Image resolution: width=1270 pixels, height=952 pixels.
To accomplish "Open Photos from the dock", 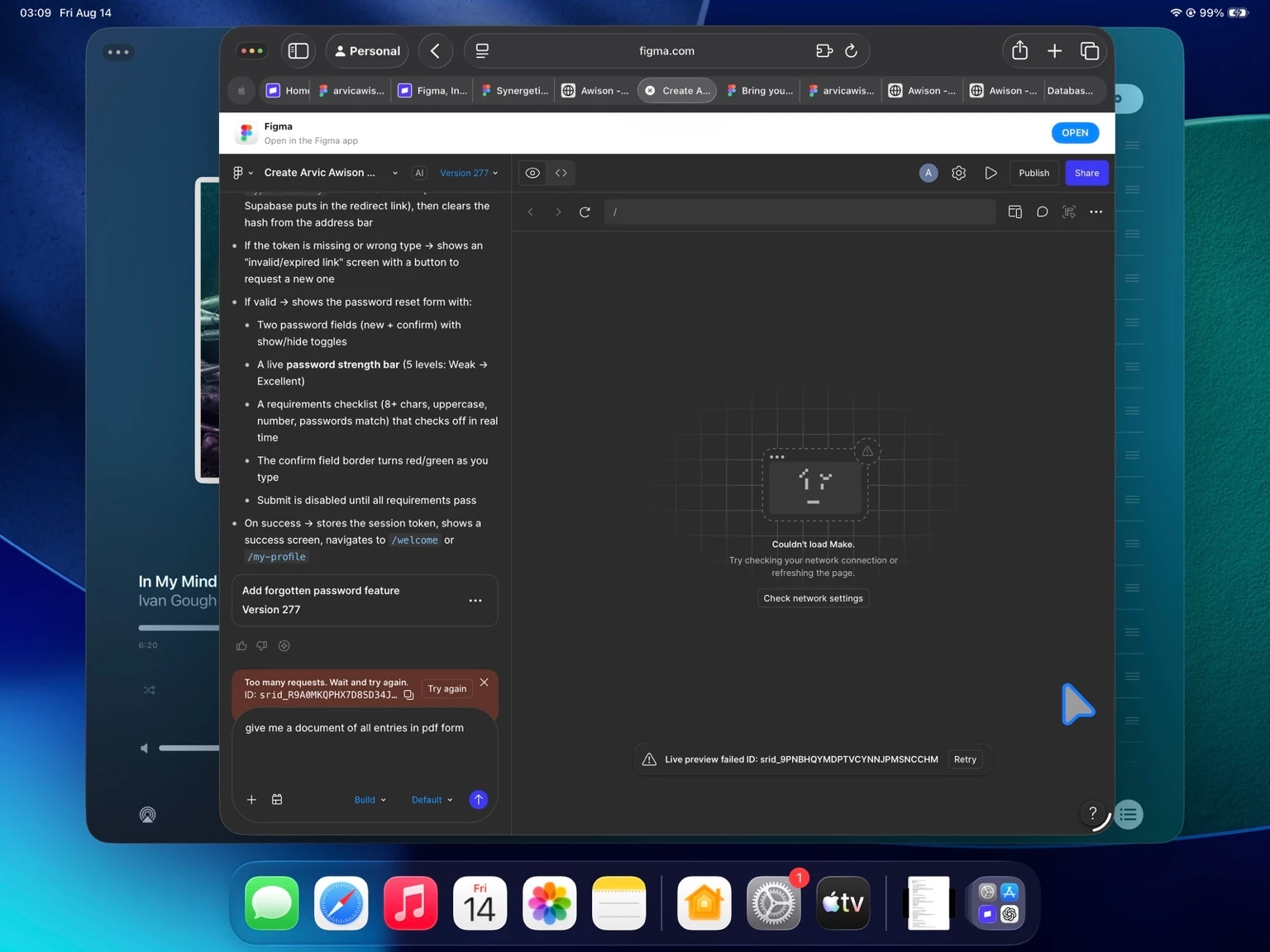I will point(550,903).
